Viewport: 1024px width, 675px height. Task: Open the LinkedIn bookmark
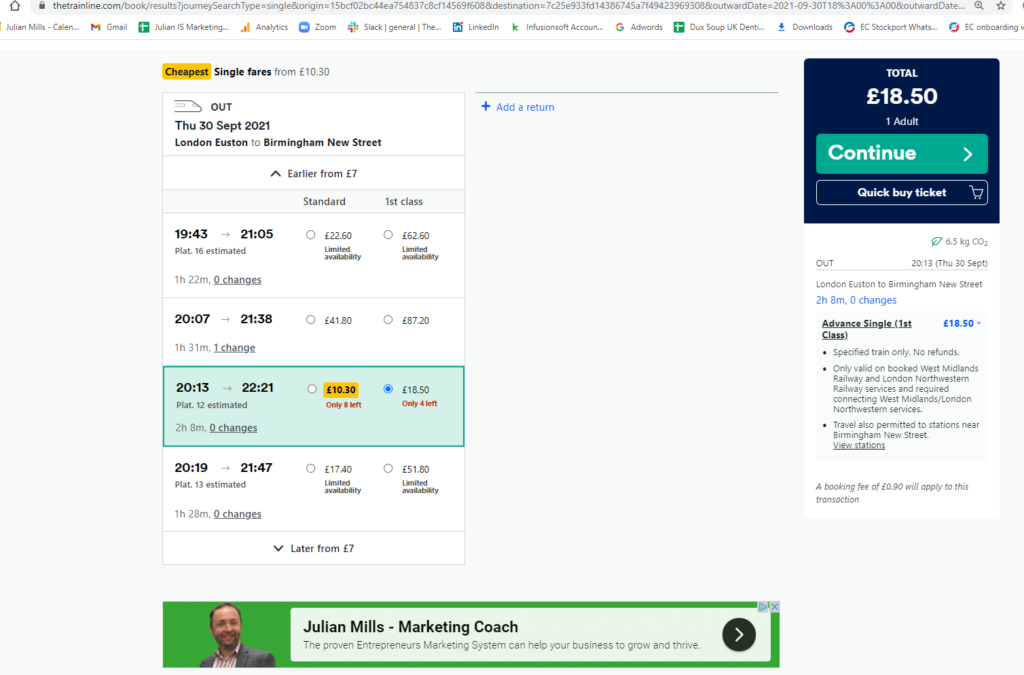(475, 27)
